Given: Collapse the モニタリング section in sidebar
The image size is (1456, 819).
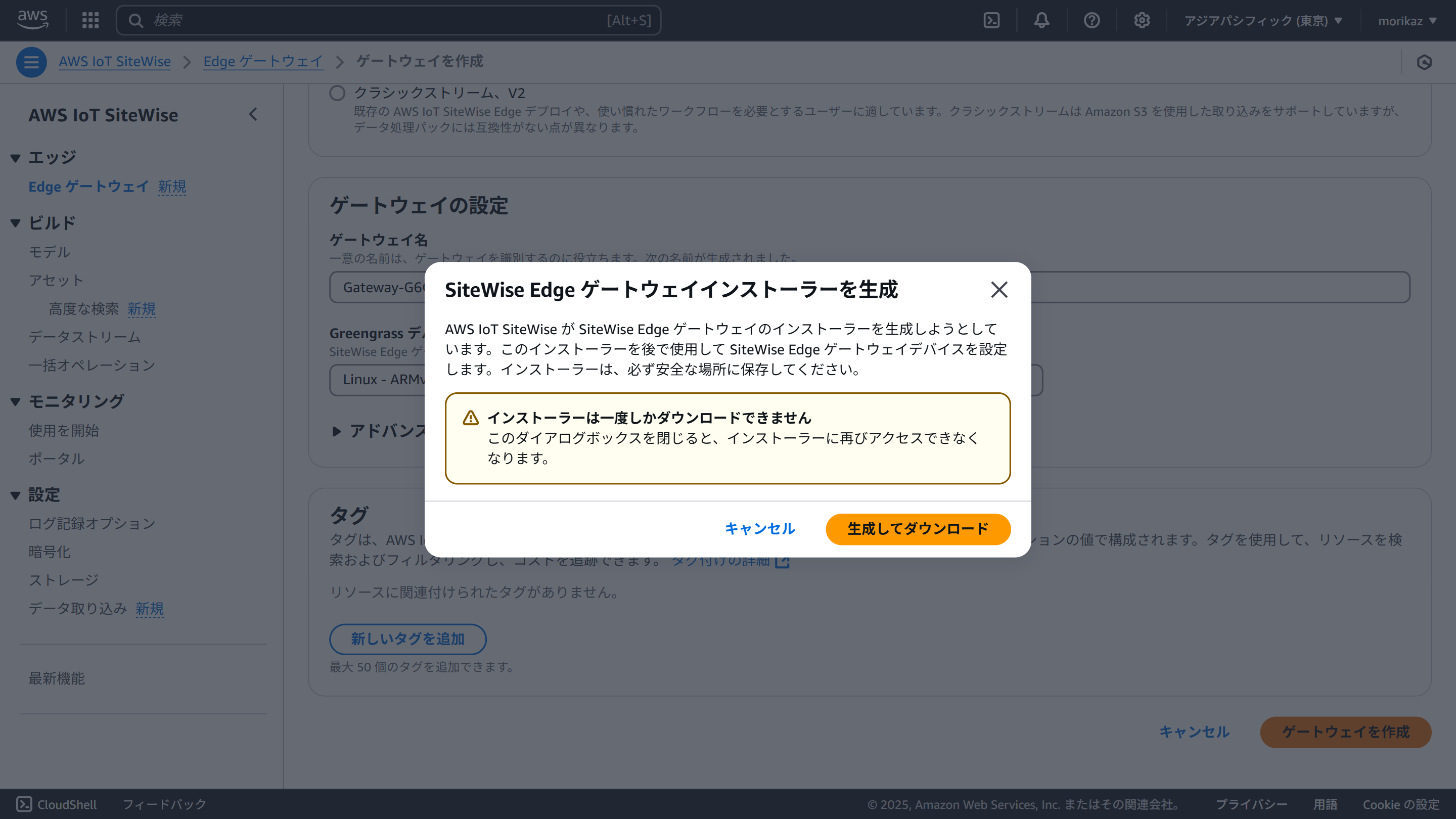Looking at the screenshot, I should [x=15, y=402].
